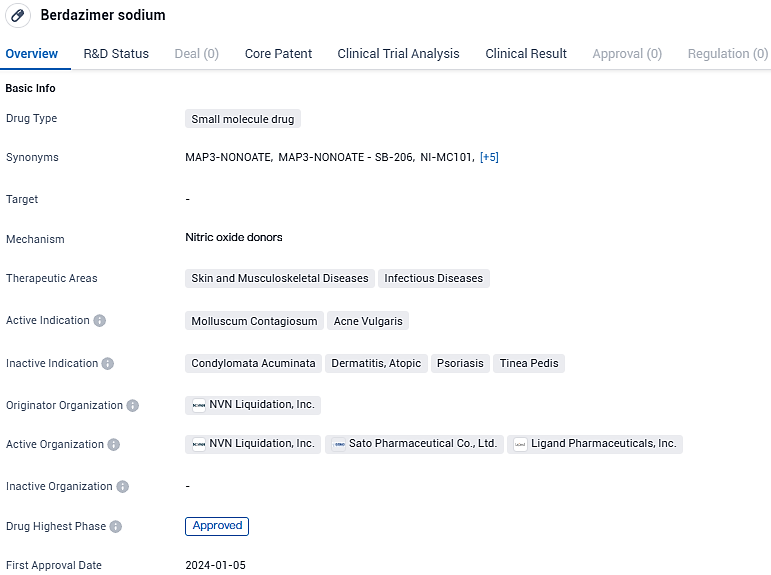
Task: Switch to the R&D Status tab
Action: (116, 54)
